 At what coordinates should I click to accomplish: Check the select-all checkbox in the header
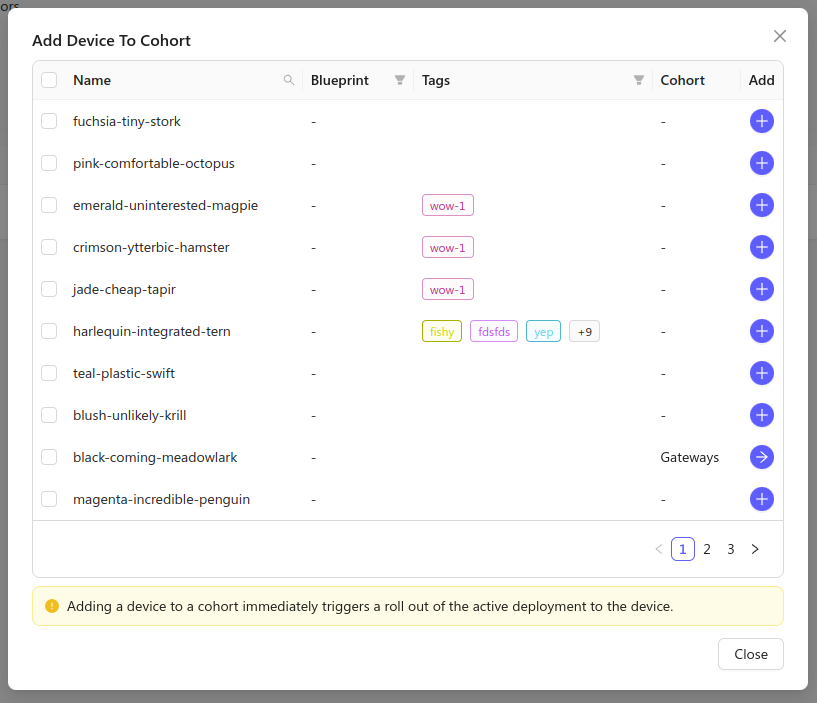49,79
